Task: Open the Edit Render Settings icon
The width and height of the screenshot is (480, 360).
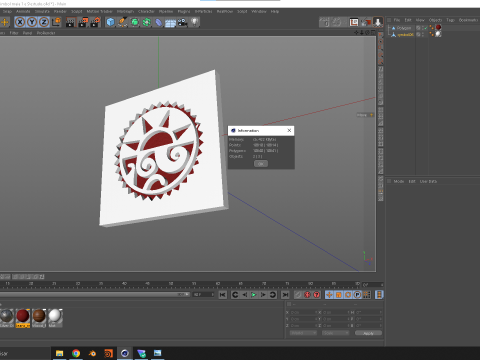Action: tap(95, 22)
